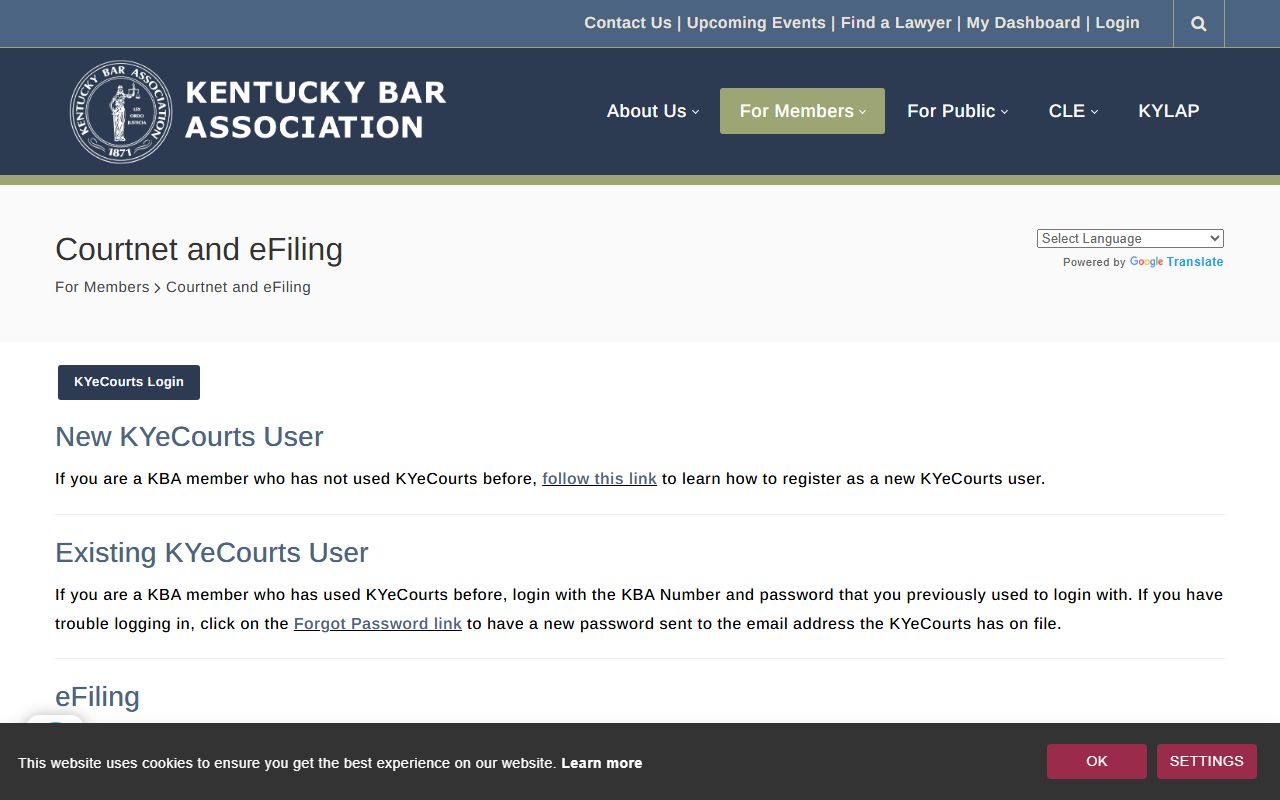The height and width of the screenshot is (800, 1280).
Task: Expand the About Us menu
Action: (x=653, y=111)
